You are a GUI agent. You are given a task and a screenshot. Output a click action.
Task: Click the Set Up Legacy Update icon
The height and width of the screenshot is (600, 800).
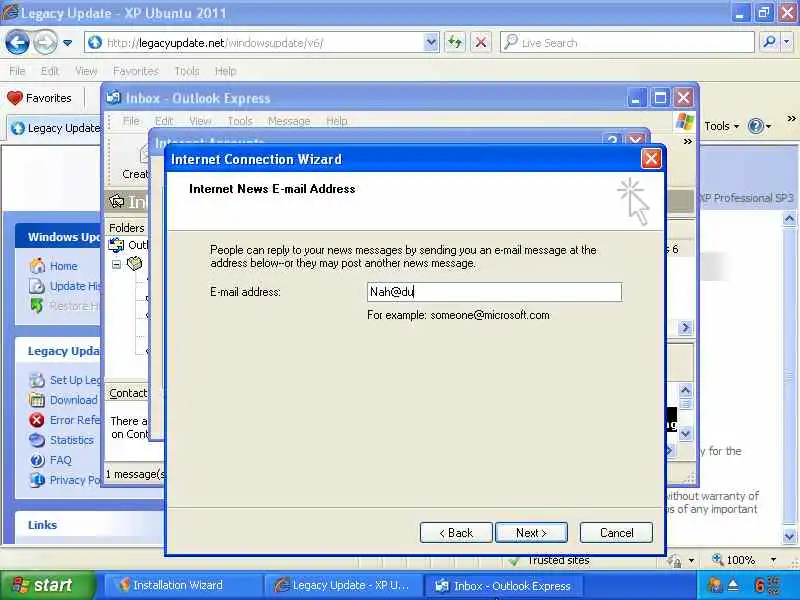(x=37, y=380)
